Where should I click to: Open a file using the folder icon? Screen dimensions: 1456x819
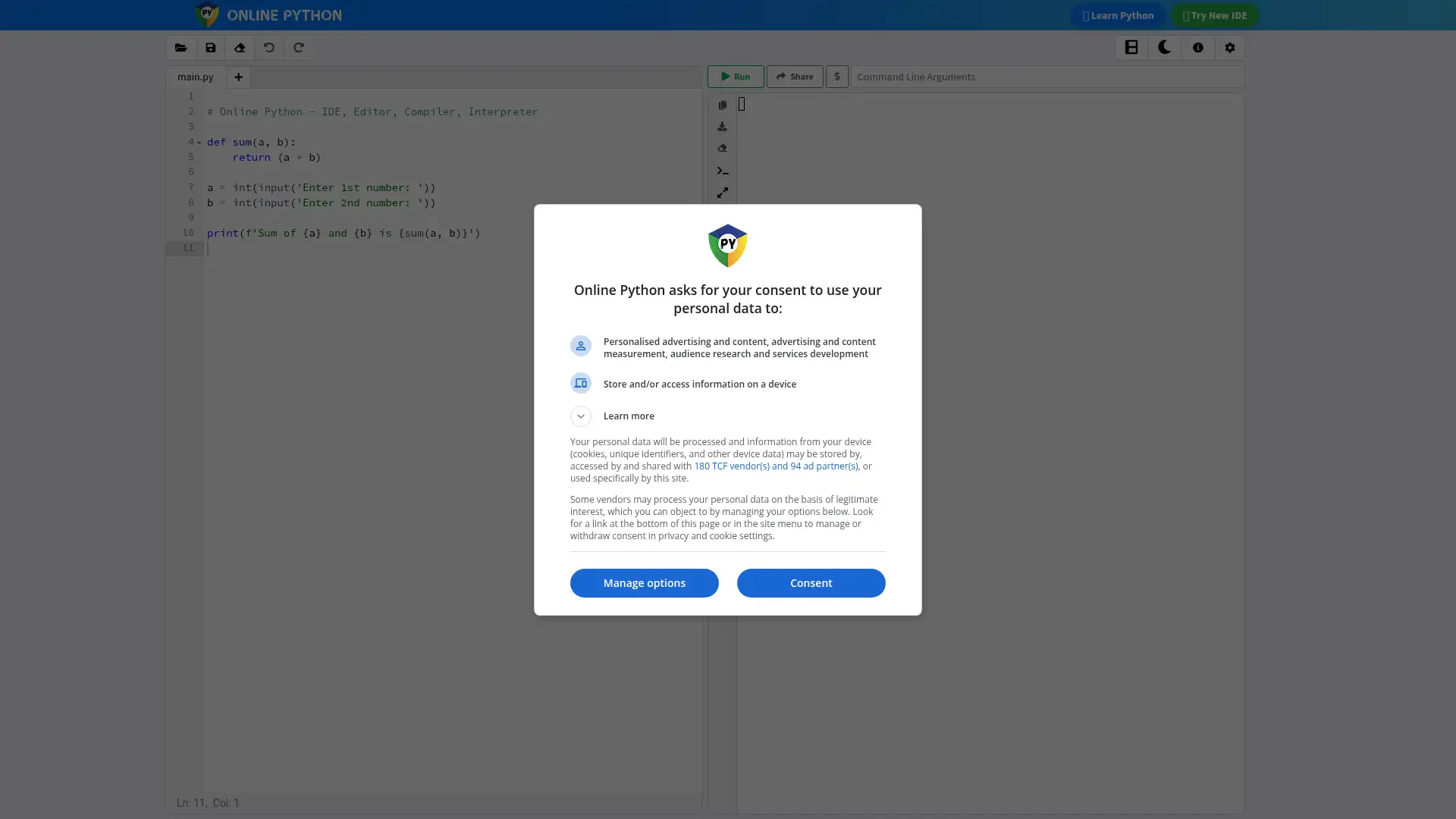pyautogui.click(x=181, y=47)
